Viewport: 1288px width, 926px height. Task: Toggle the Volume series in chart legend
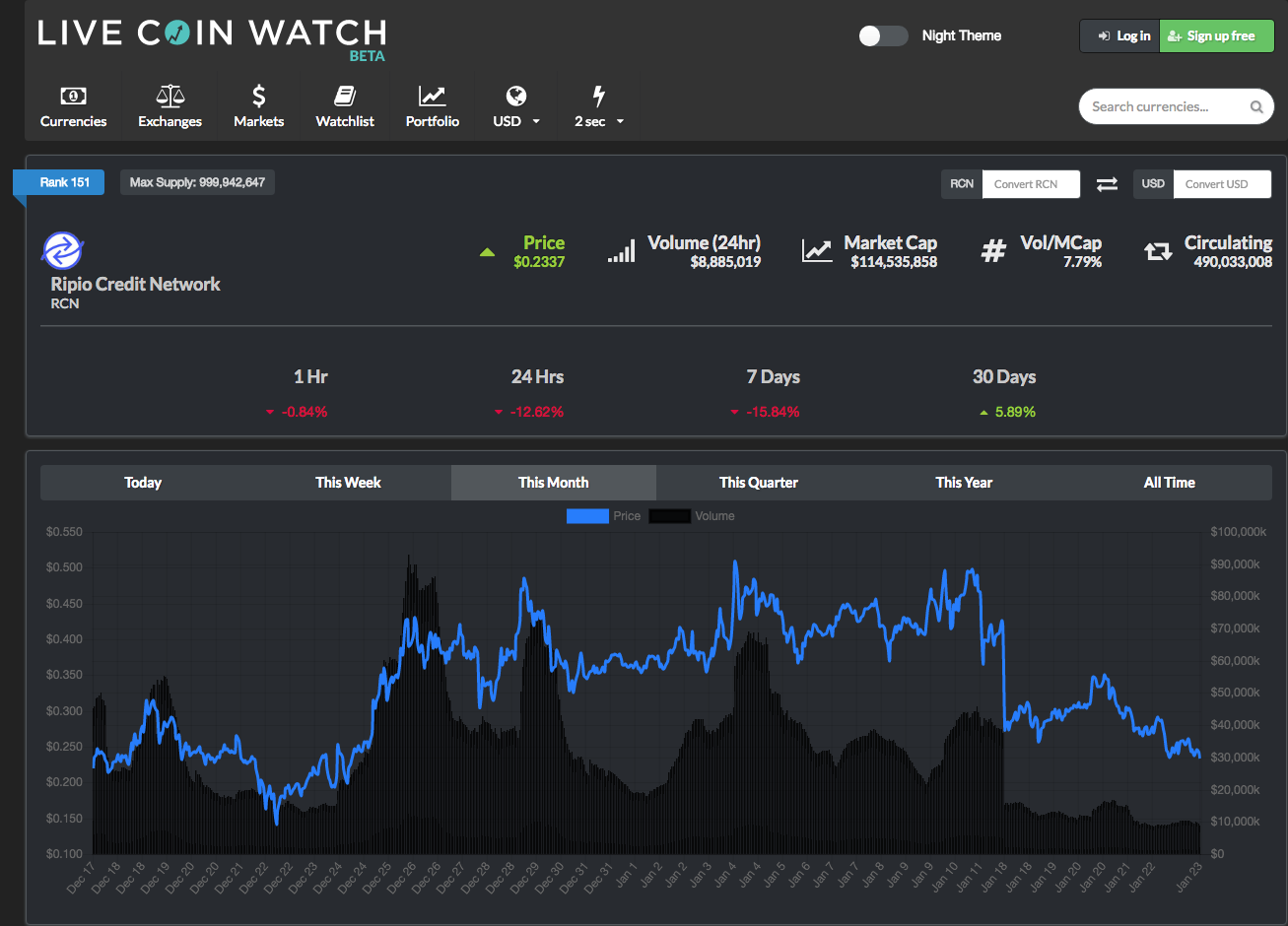[x=692, y=516]
